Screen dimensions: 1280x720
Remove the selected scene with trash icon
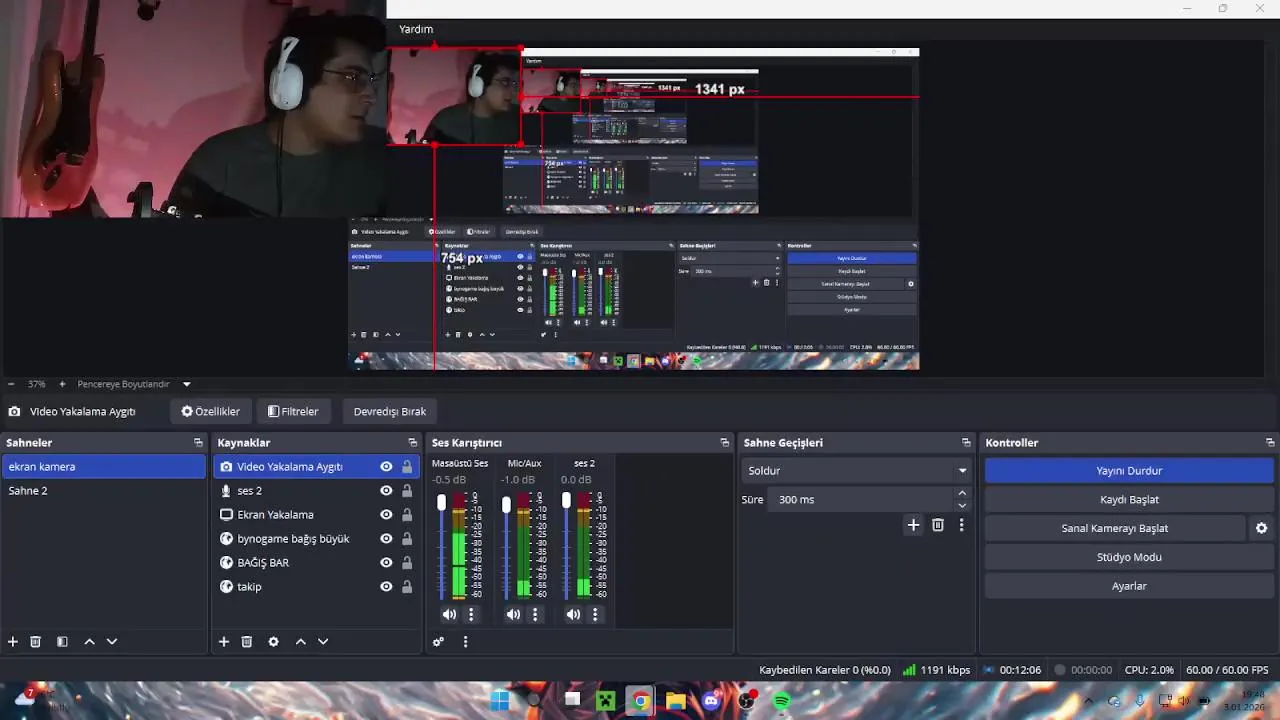coord(36,642)
